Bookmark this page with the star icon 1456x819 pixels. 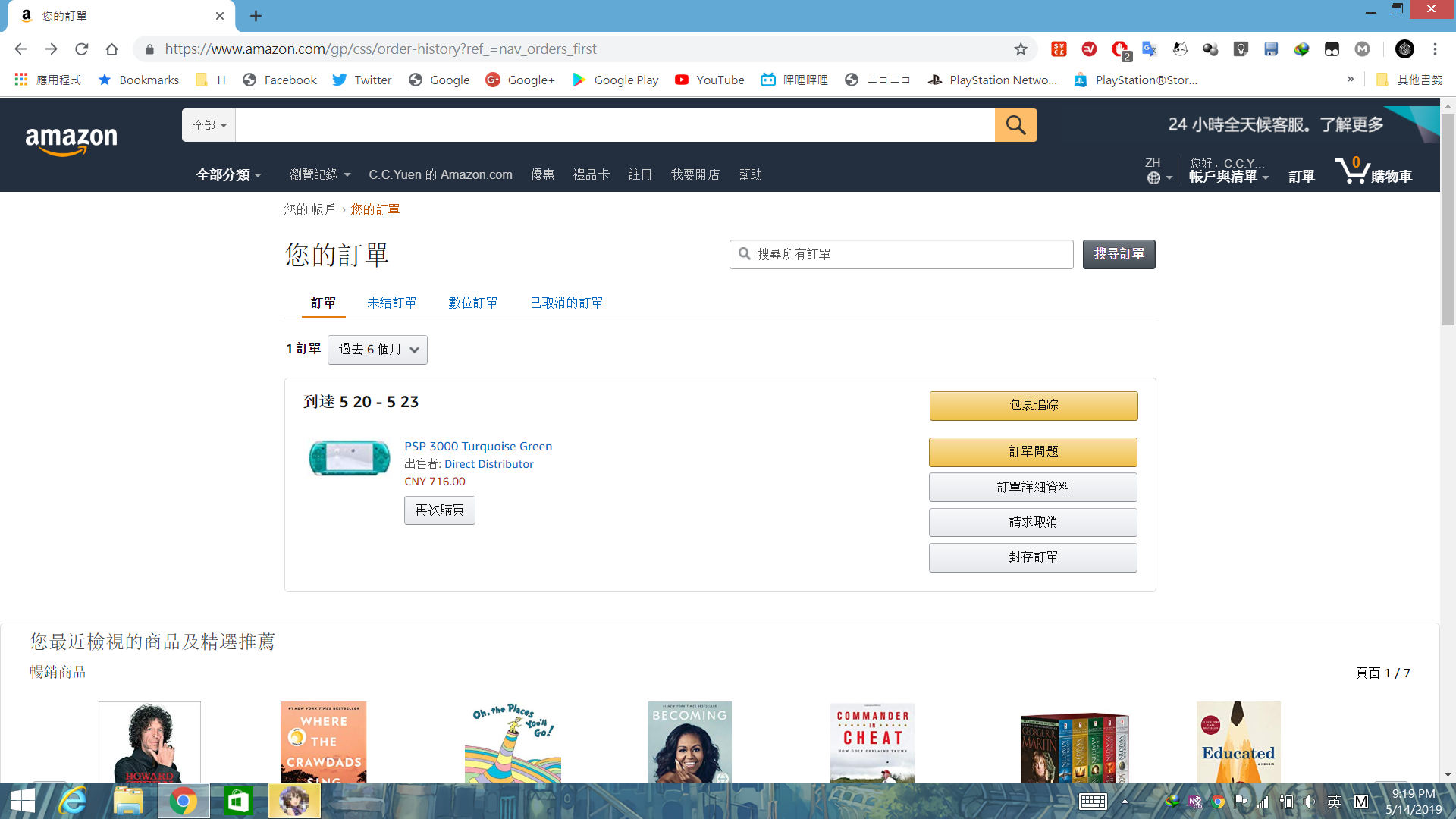point(1021,49)
